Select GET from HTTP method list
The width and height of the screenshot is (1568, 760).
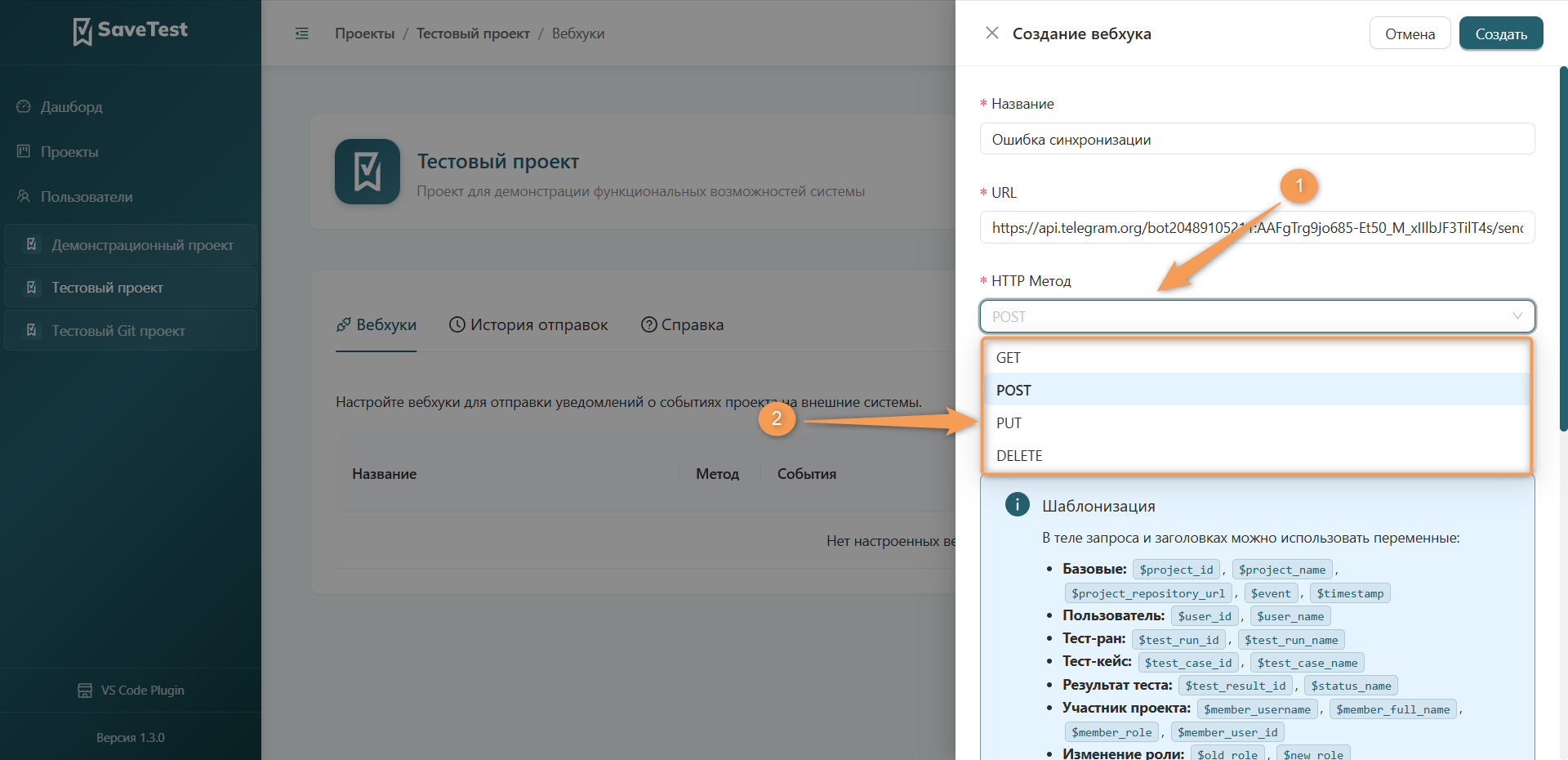pos(1256,357)
